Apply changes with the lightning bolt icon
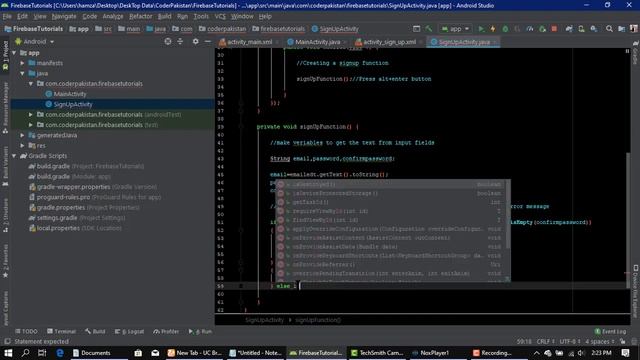Screen dimensions: 640x360 point(493,29)
